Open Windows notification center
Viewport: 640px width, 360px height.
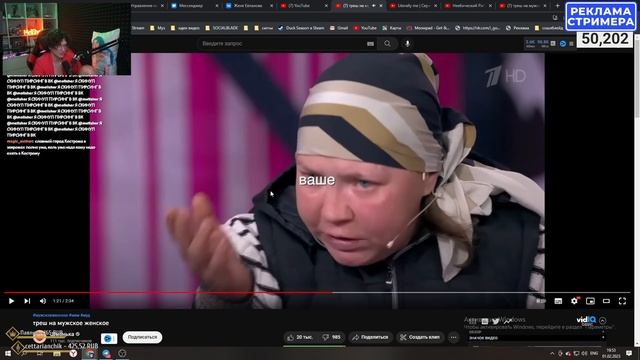pos(629,353)
